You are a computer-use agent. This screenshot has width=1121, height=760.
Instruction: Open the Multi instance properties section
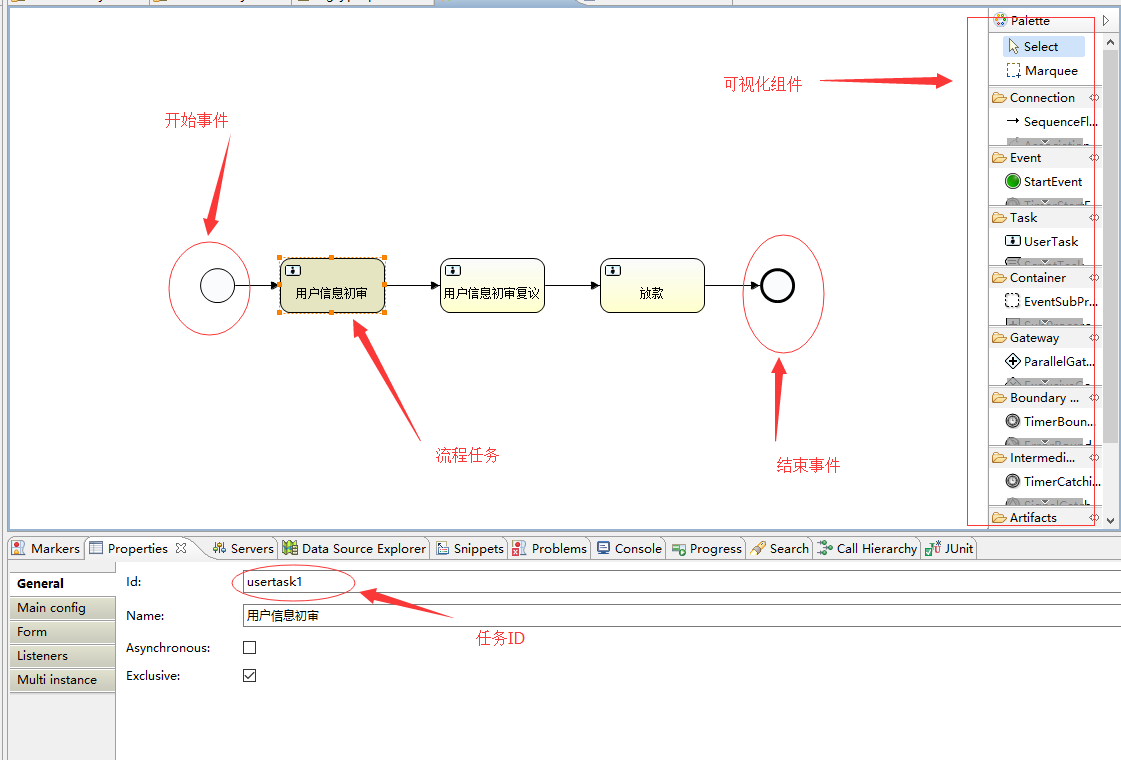coord(62,680)
